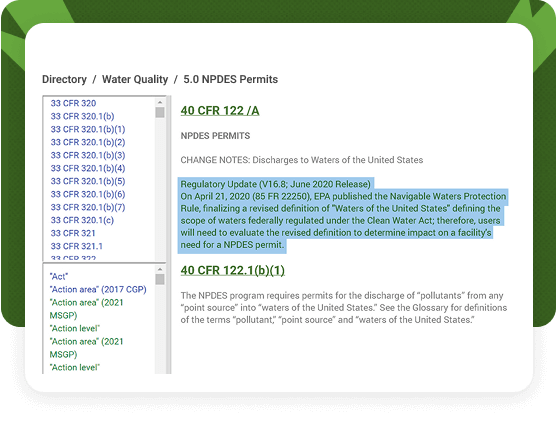
Task: Open last "Action level" glossary term
Action: point(75,367)
